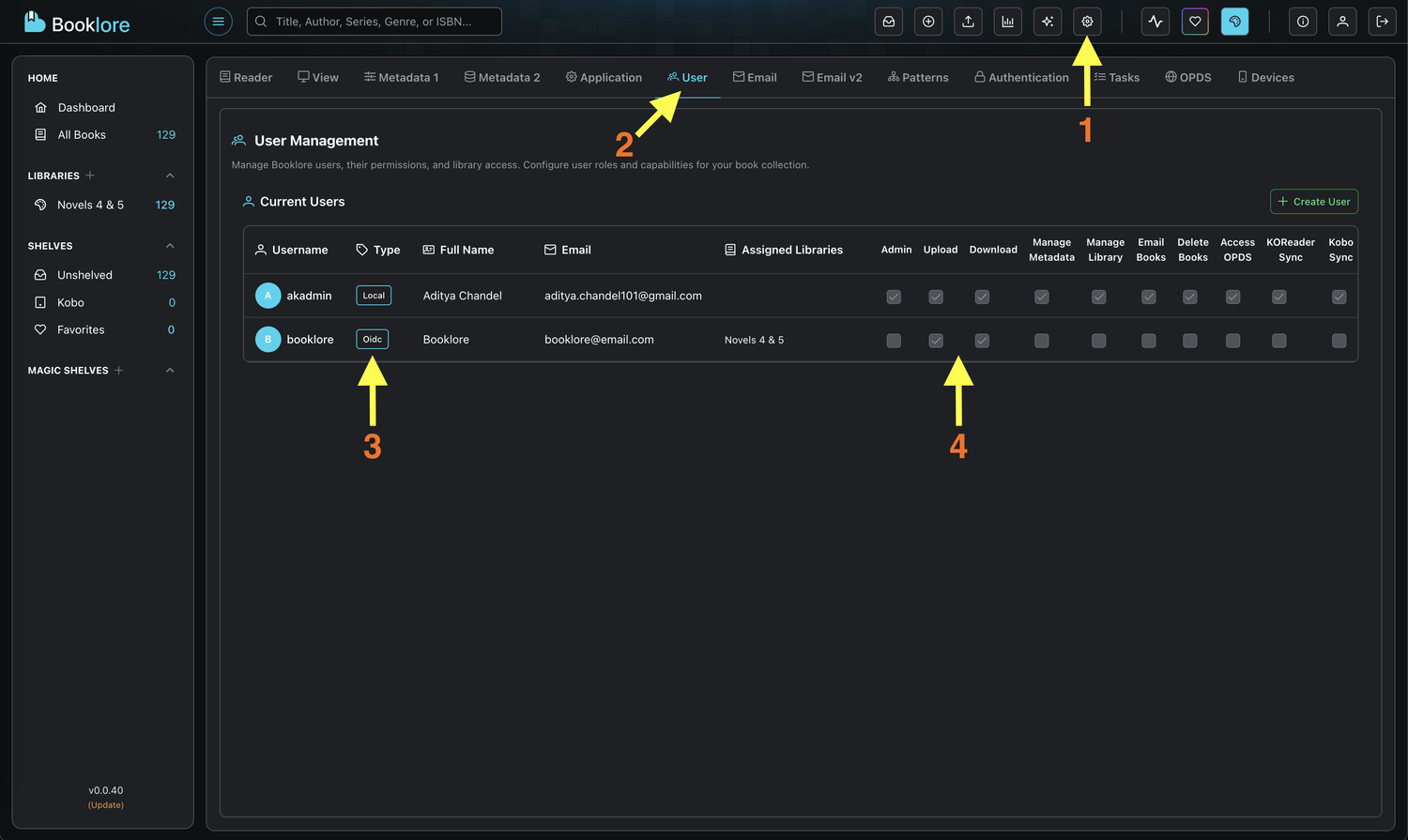The width and height of the screenshot is (1408, 840).
Task: Open the settings gear icon in top bar
Action: pos(1087,22)
